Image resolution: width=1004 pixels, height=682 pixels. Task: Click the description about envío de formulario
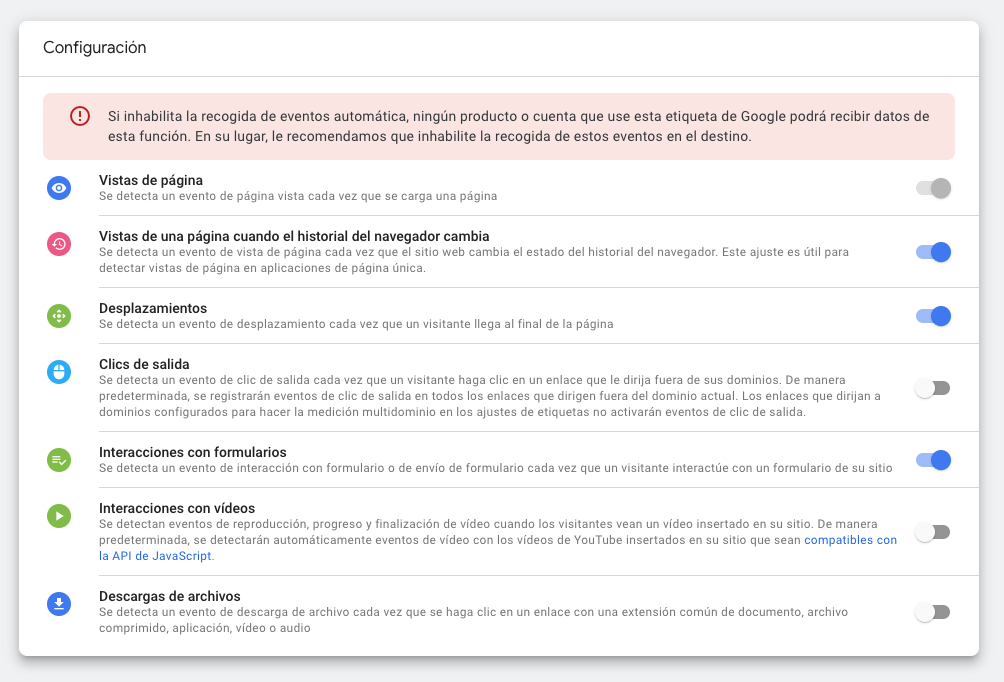(496, 468)
